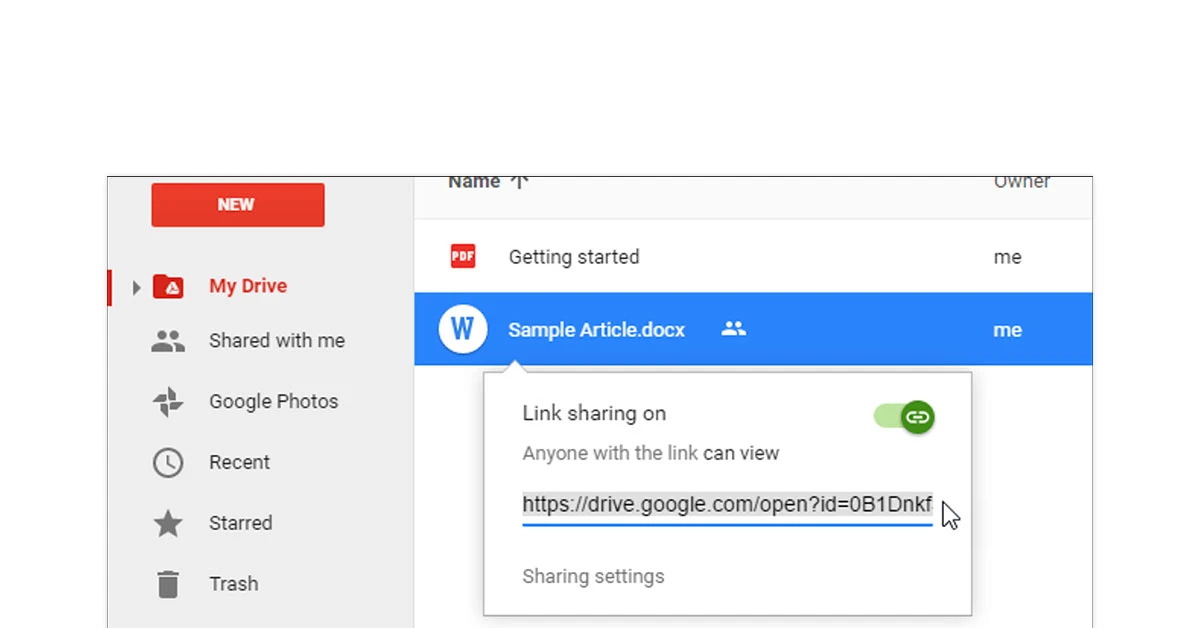This screenshot has width=1200, height=628.
Task: Toggle the Name column sort arrow
Action: pyautogui.click(x=518, y=181)
